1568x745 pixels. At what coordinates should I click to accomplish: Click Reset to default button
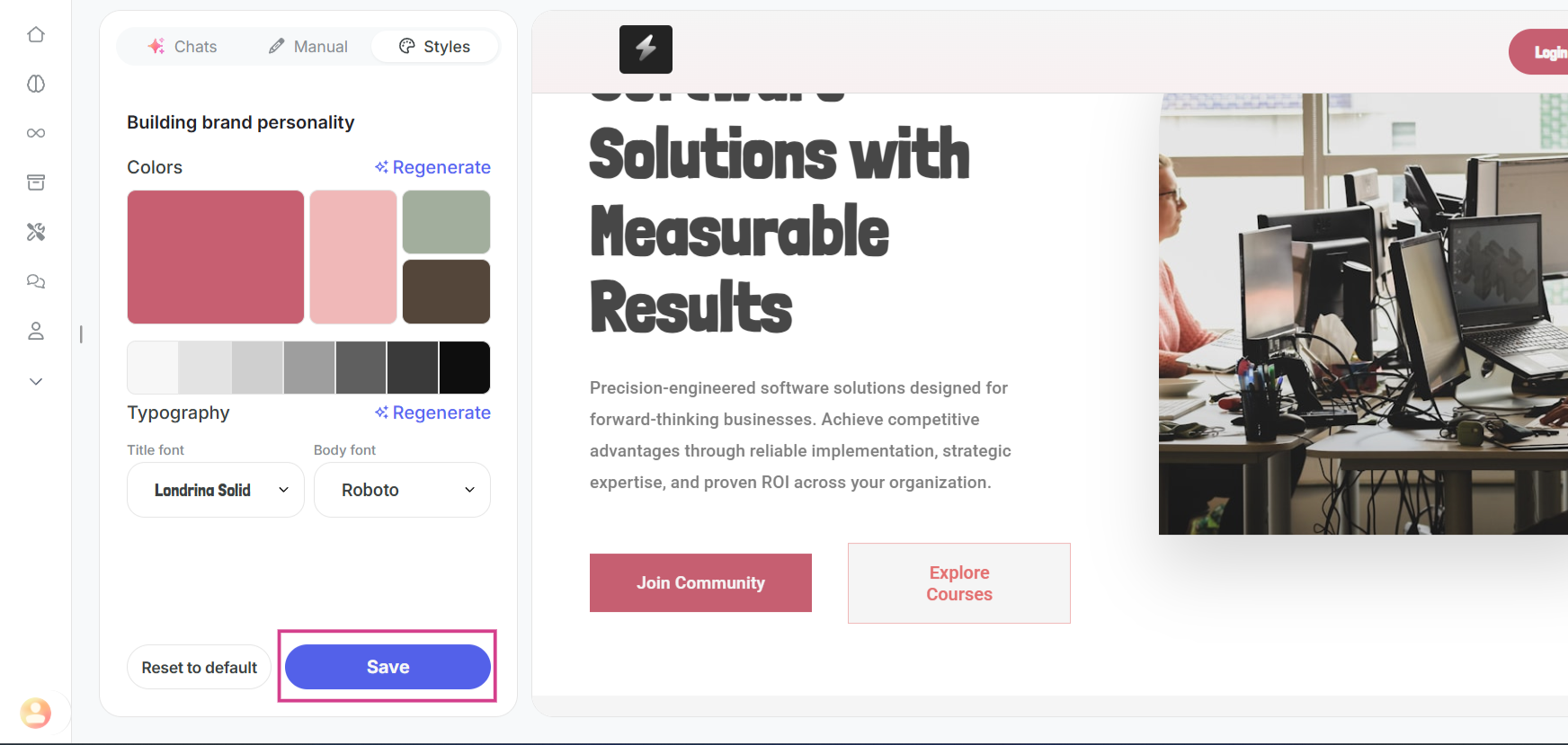(x=199, y=668)
